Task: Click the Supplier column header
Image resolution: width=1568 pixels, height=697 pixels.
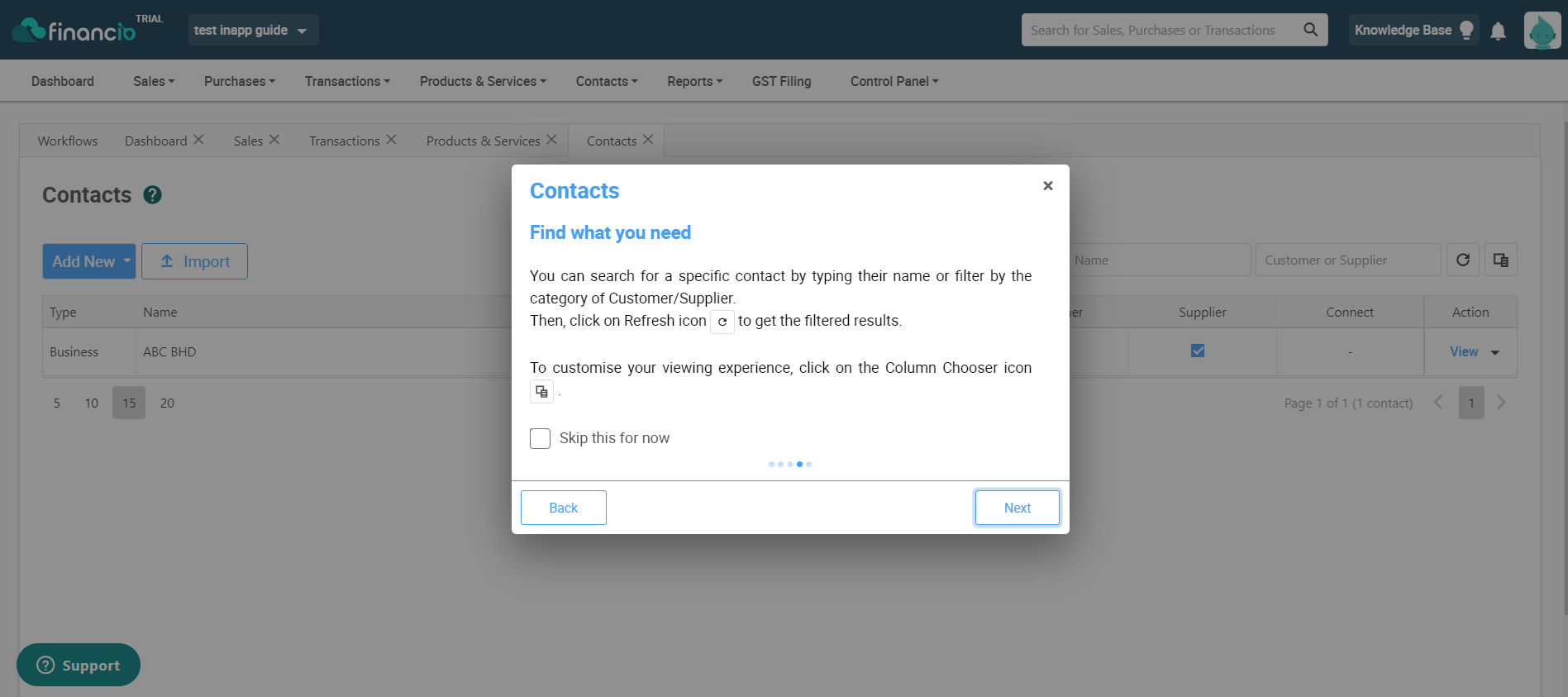Action: click(x=1203, y=312)
